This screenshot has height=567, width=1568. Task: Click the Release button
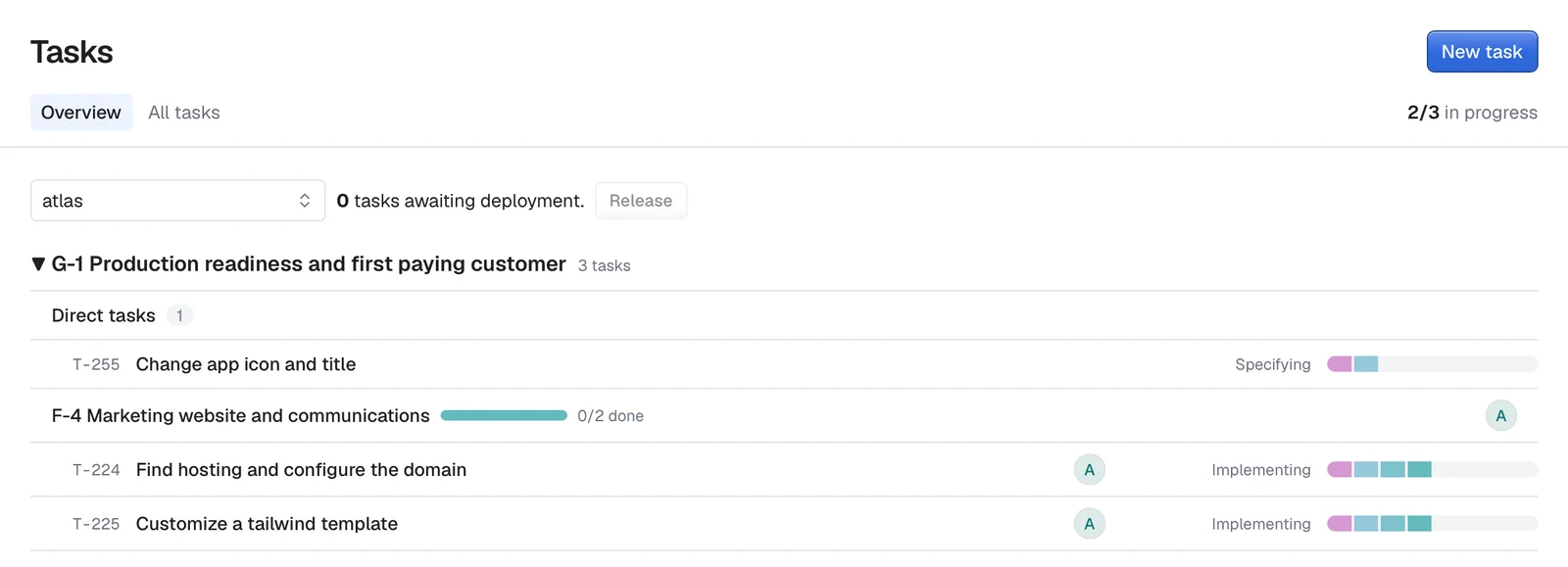[x=641, y=201]
